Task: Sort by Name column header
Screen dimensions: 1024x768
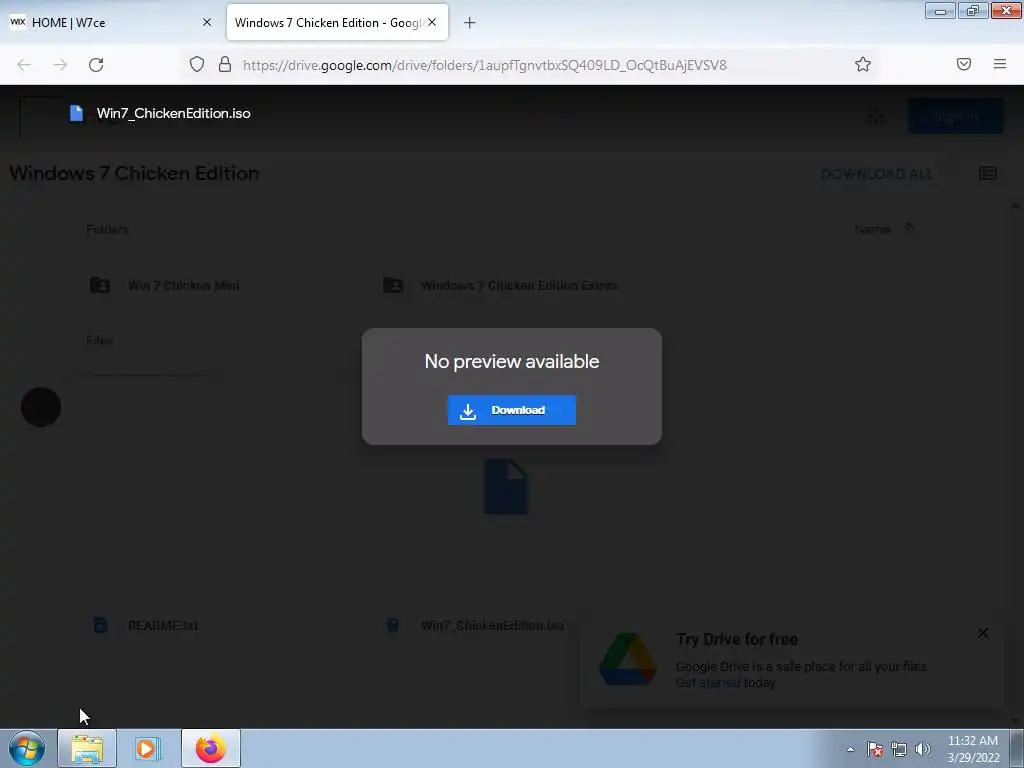Action: click(x=872, y=229)
